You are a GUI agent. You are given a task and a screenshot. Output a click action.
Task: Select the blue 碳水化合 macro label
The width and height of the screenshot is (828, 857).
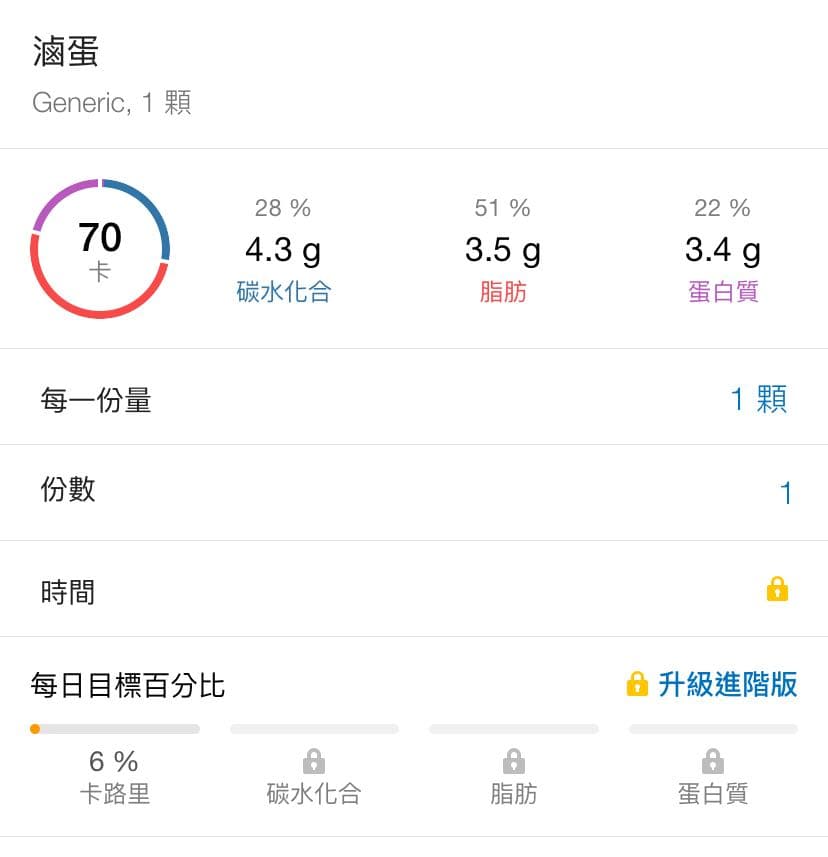[283, 292]
